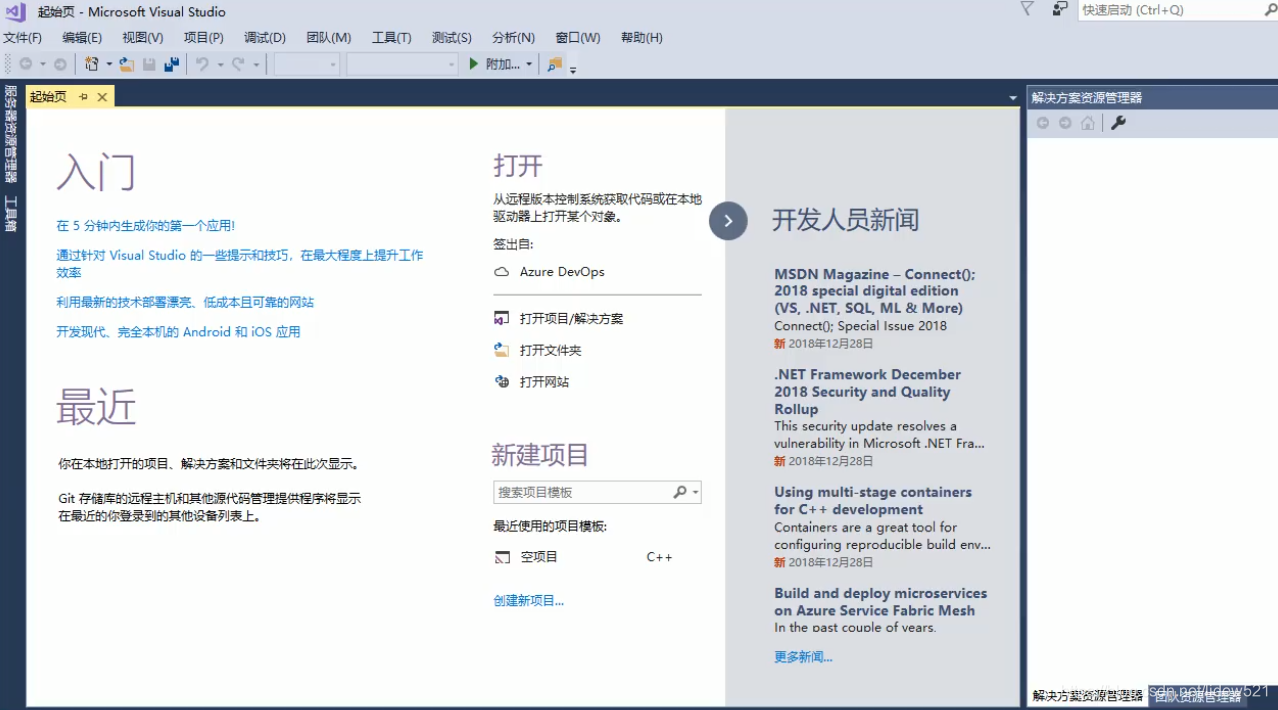
Task: Open the 项目(P) menu
Action: point(204,38)
